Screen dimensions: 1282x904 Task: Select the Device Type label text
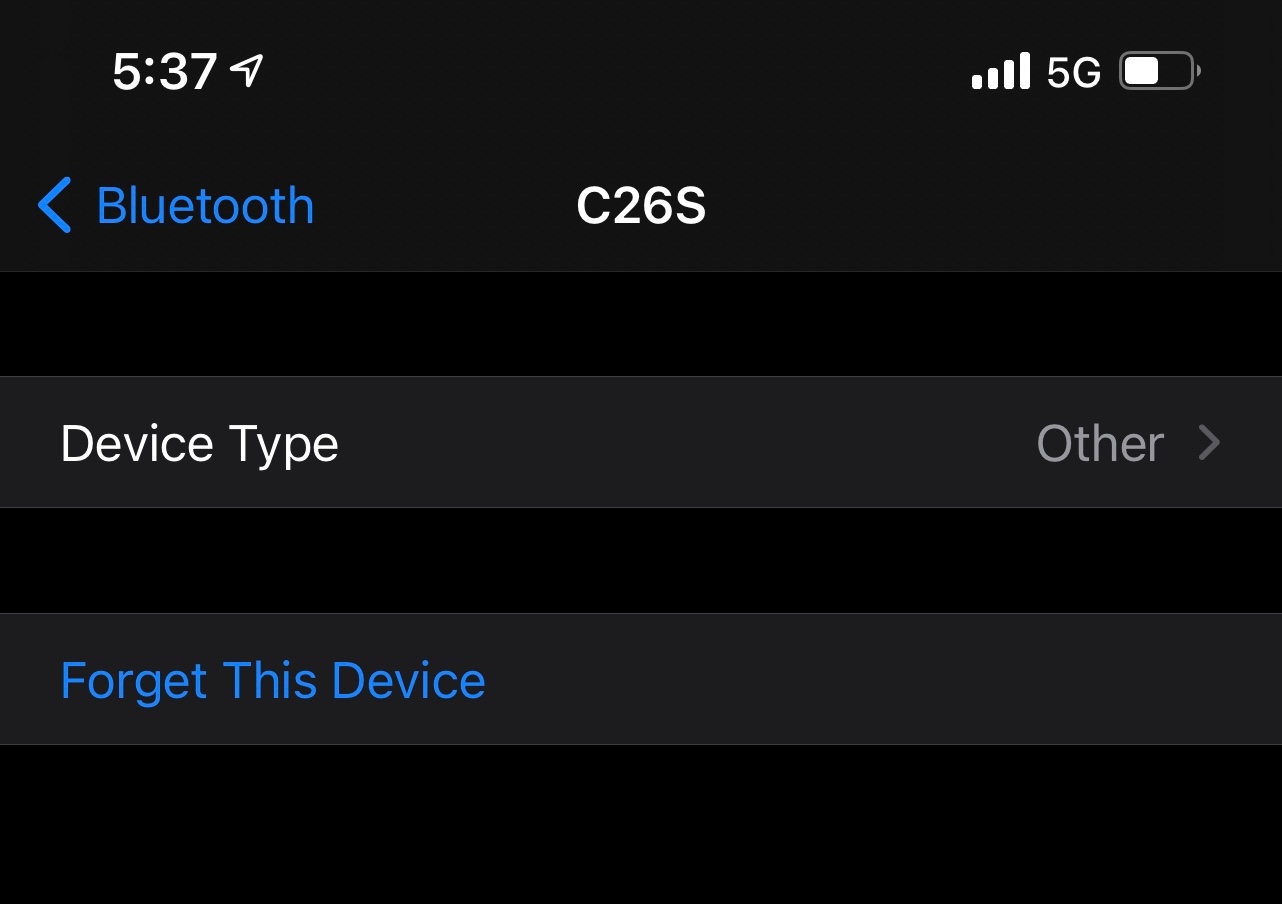199,443
